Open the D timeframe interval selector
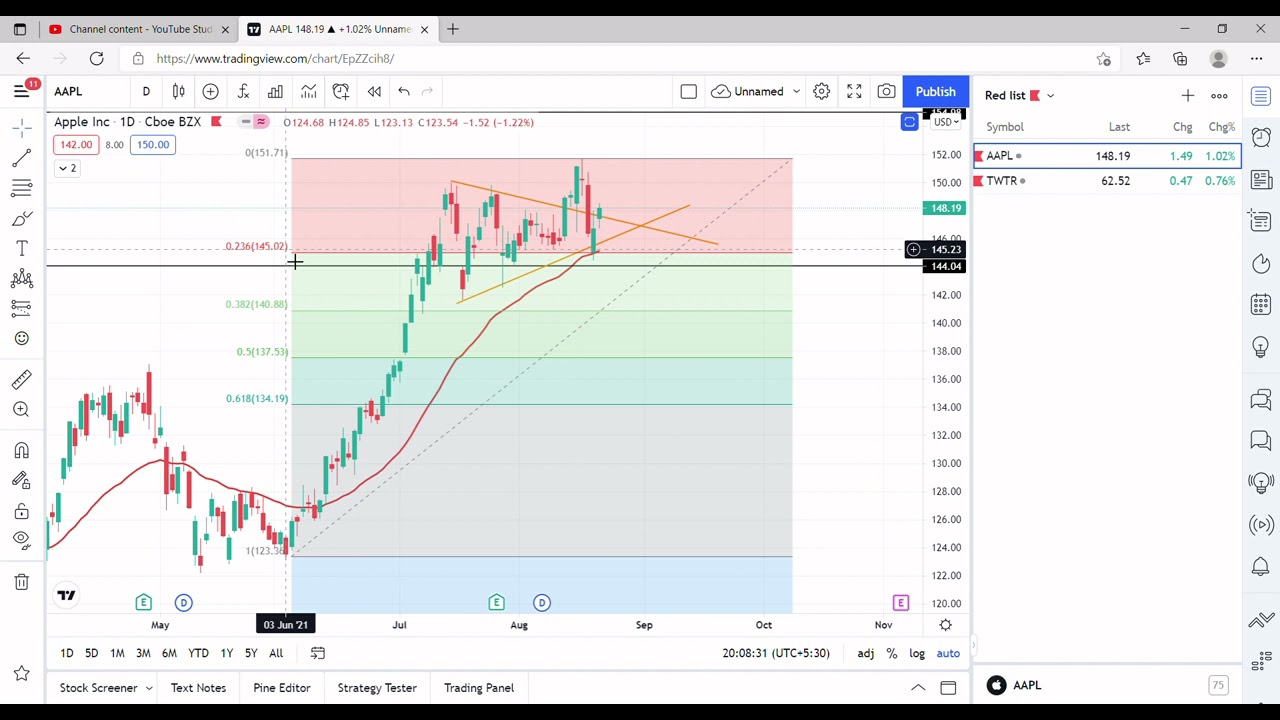 [146, 92]
